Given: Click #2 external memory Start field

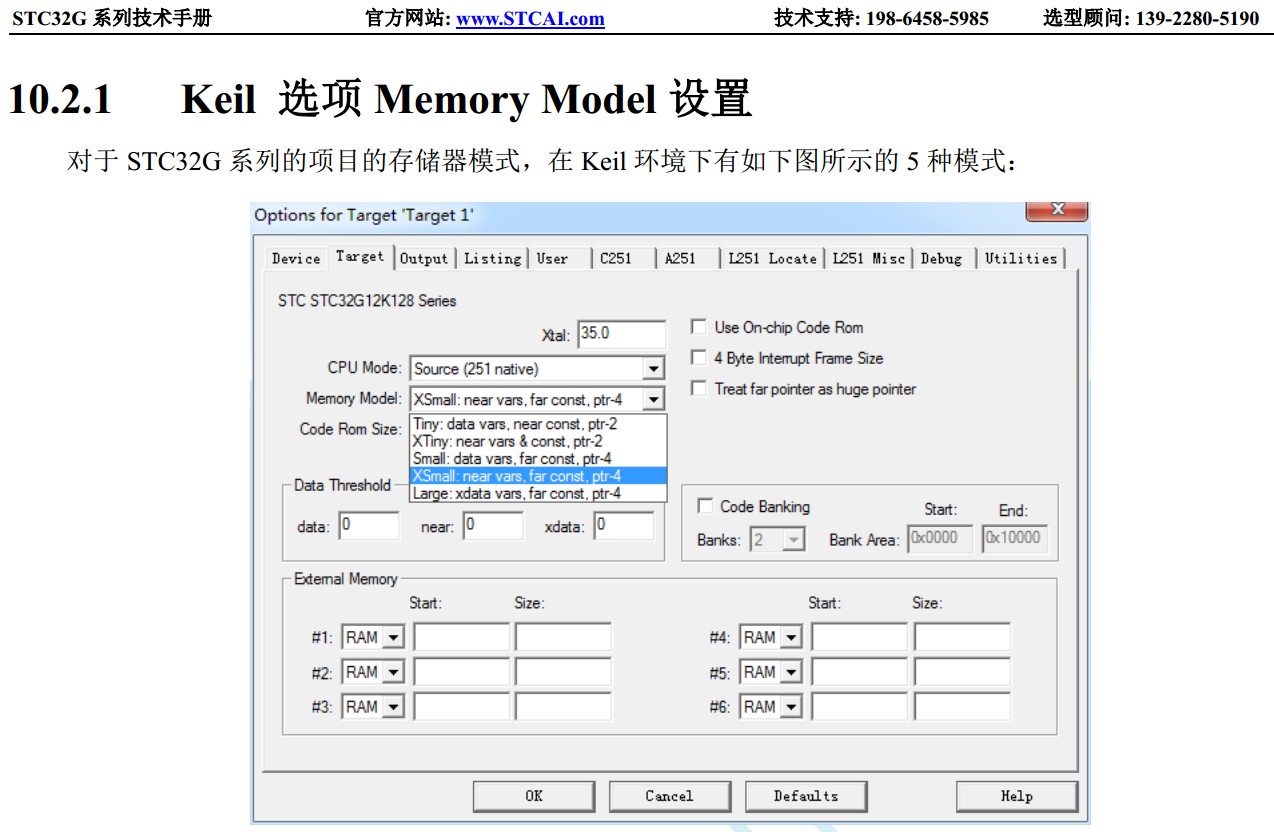Looking at the screenshot, I should click(x=462, y=672).
